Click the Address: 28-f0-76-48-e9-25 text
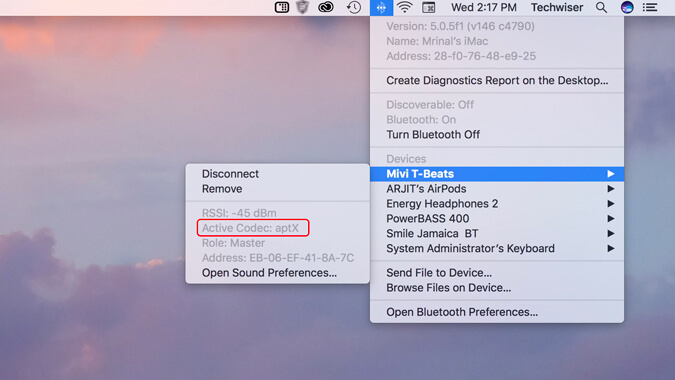Viewport: 675px width, 380px height. [x=461, y=56]
